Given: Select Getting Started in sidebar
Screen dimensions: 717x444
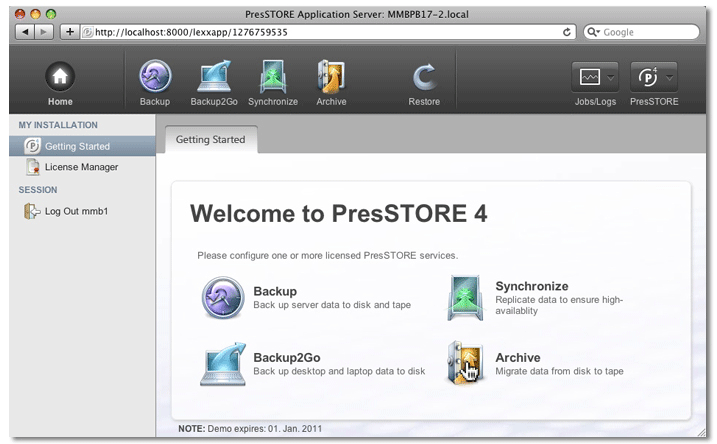Looking at the screenshot, I should click(x=77, y=147).
